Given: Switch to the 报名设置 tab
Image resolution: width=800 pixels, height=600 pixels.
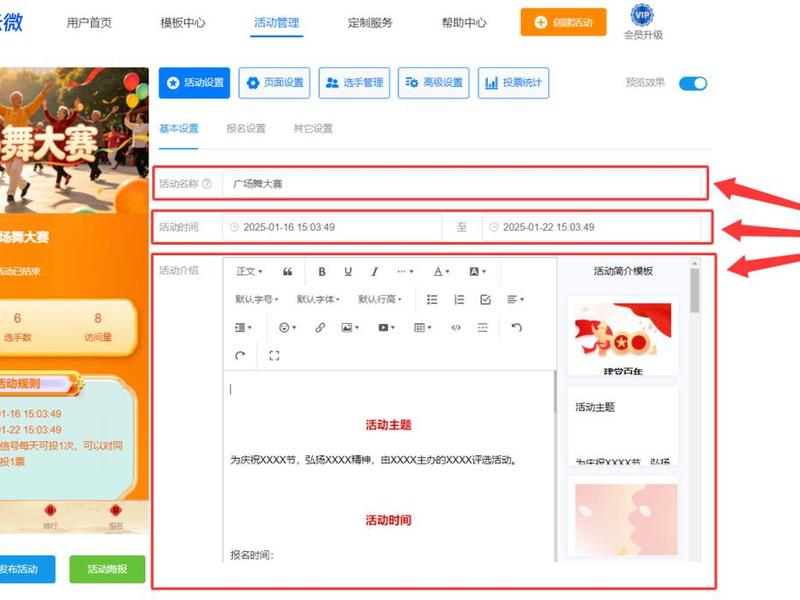Looking at the screenshot, I should pos(246,129).
